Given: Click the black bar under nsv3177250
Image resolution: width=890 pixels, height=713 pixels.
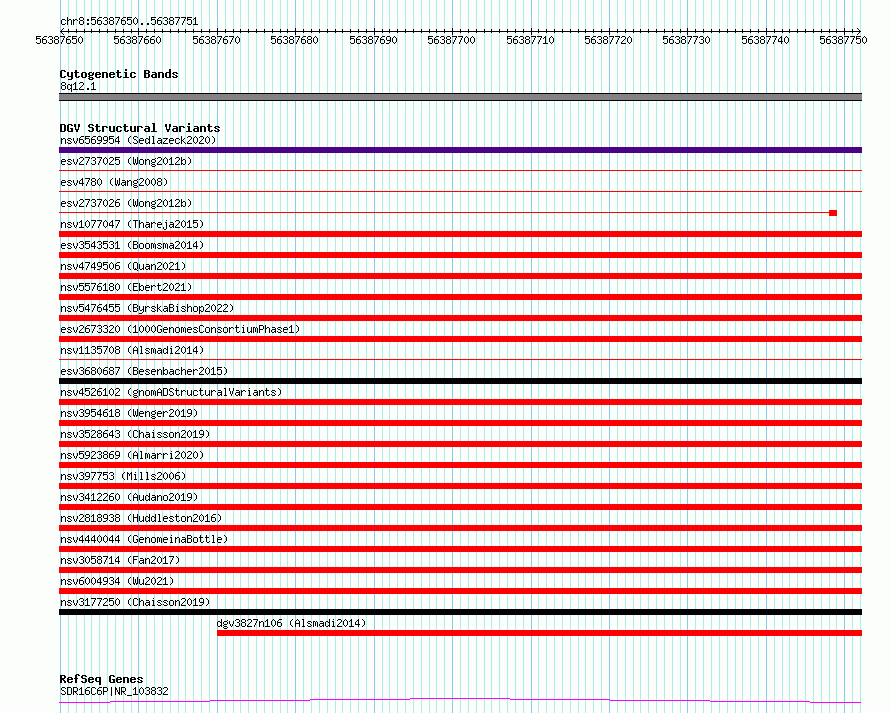Looking at the screenshot, I should point(460,612).
